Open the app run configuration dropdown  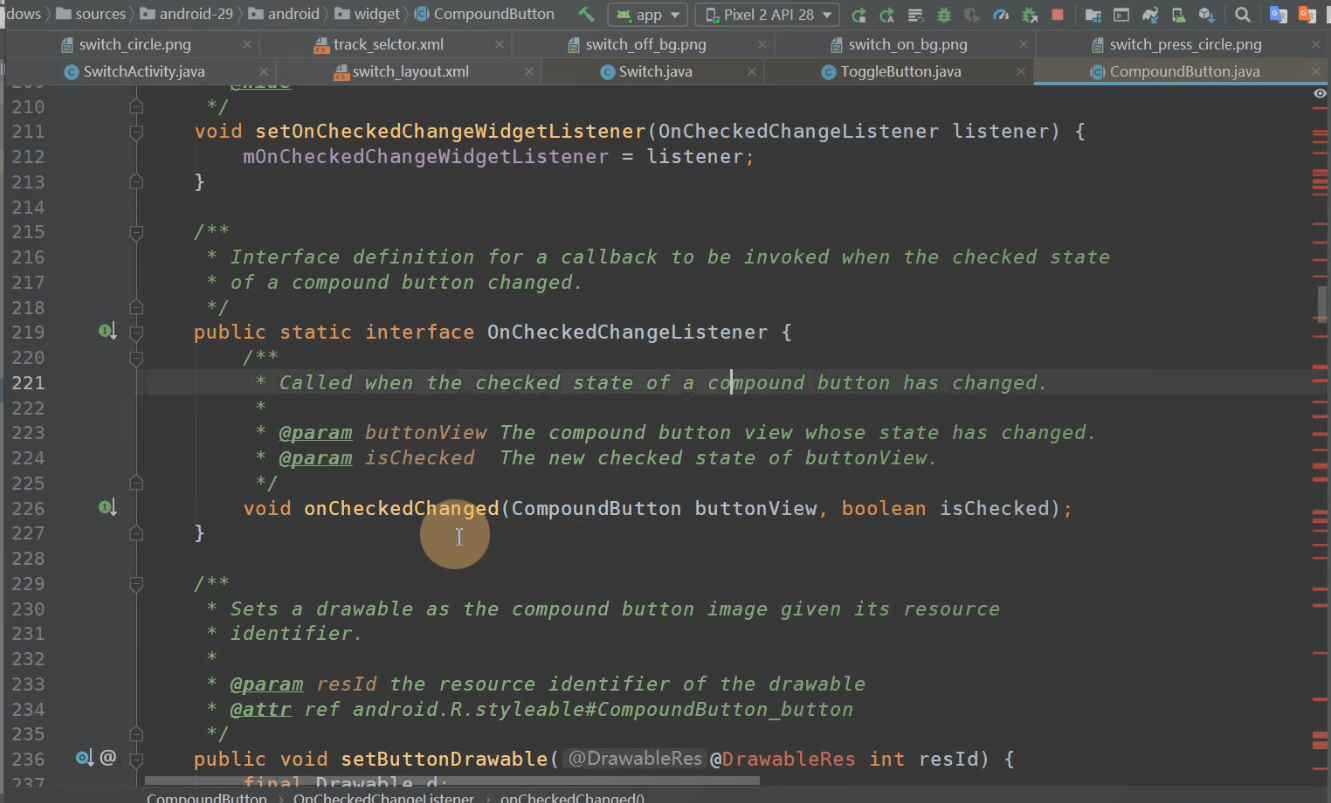(x=648, y=14)
